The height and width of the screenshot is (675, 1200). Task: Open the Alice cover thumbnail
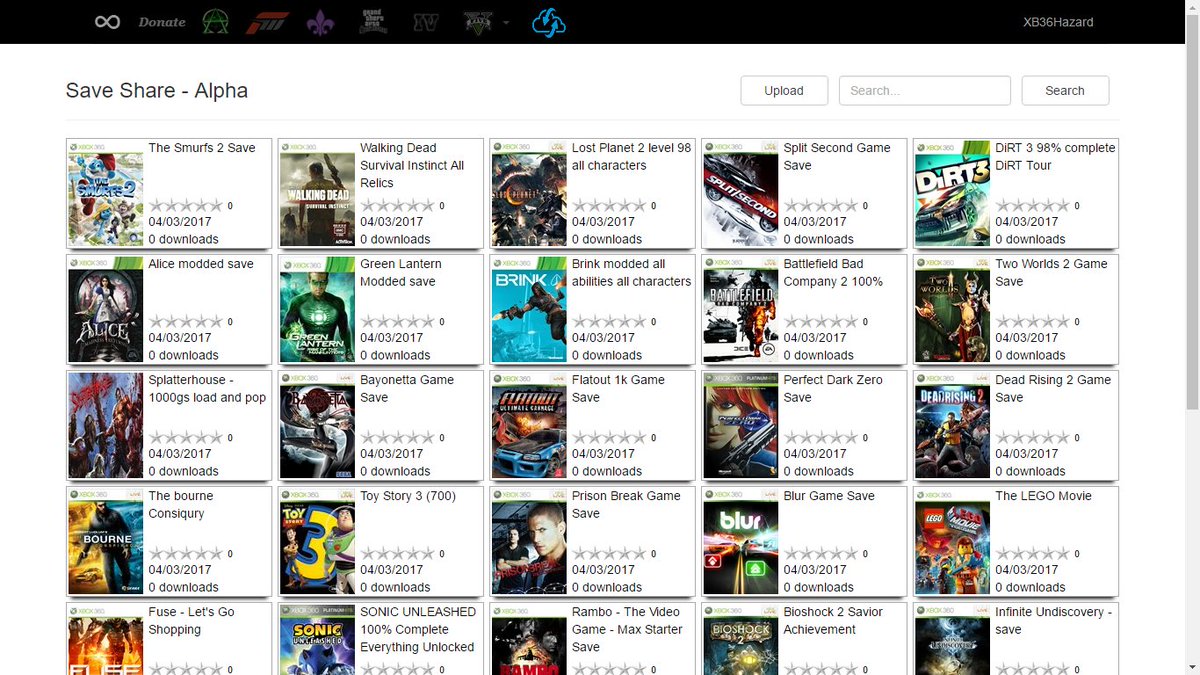105,310
